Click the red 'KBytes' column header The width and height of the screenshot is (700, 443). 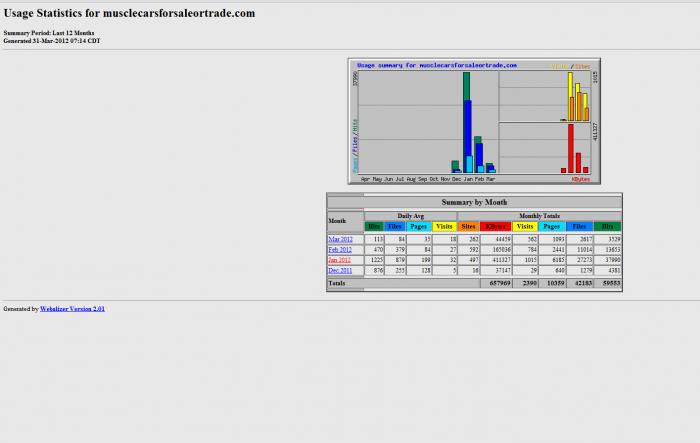pos(496,226)
